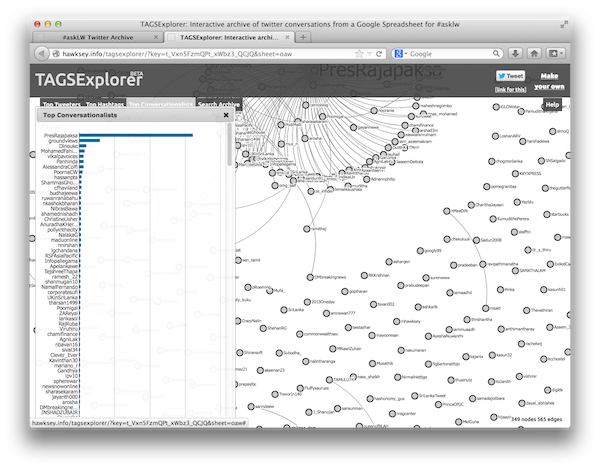Open the Help button

pyautogui.click(x=552, y=104)
